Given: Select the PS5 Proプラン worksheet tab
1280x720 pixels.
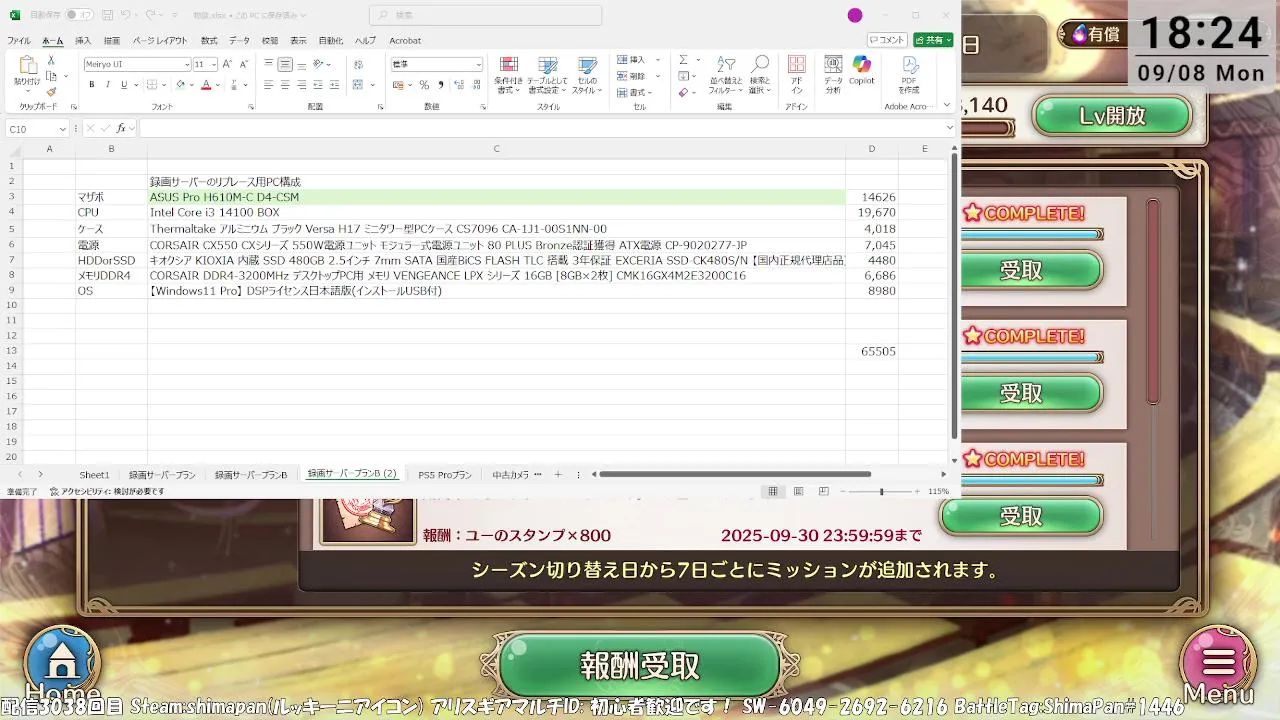Looking at the screenshot, I should pyautogui.click(x=445, y=475).
